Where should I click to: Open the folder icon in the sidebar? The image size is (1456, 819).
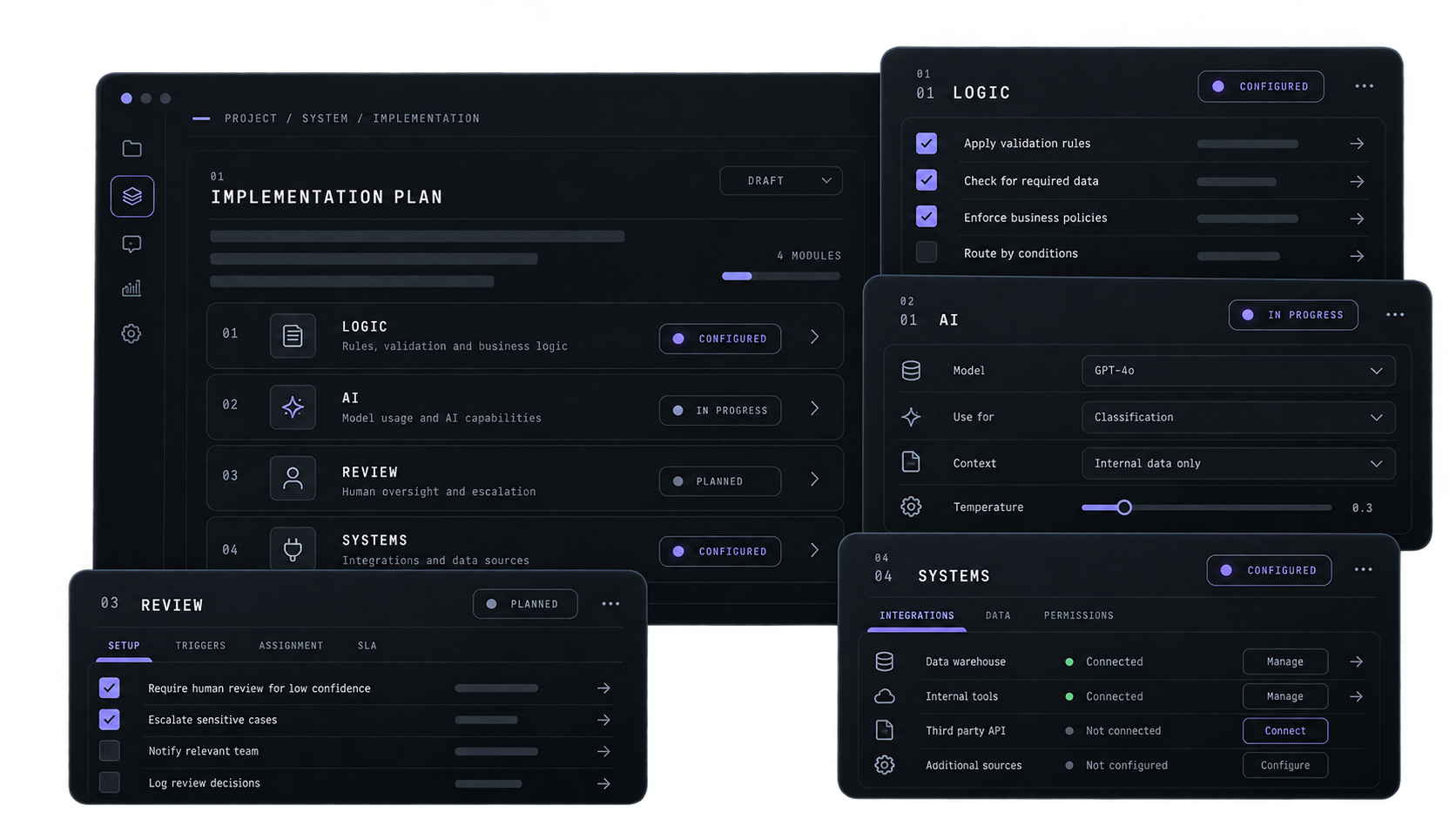(x=131, y=149)
